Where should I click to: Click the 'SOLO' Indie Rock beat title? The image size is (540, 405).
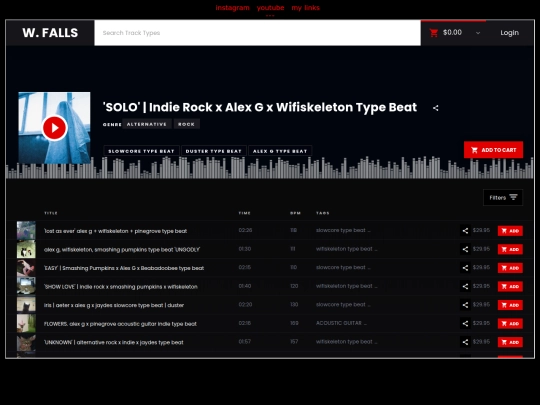click(260, 107)
